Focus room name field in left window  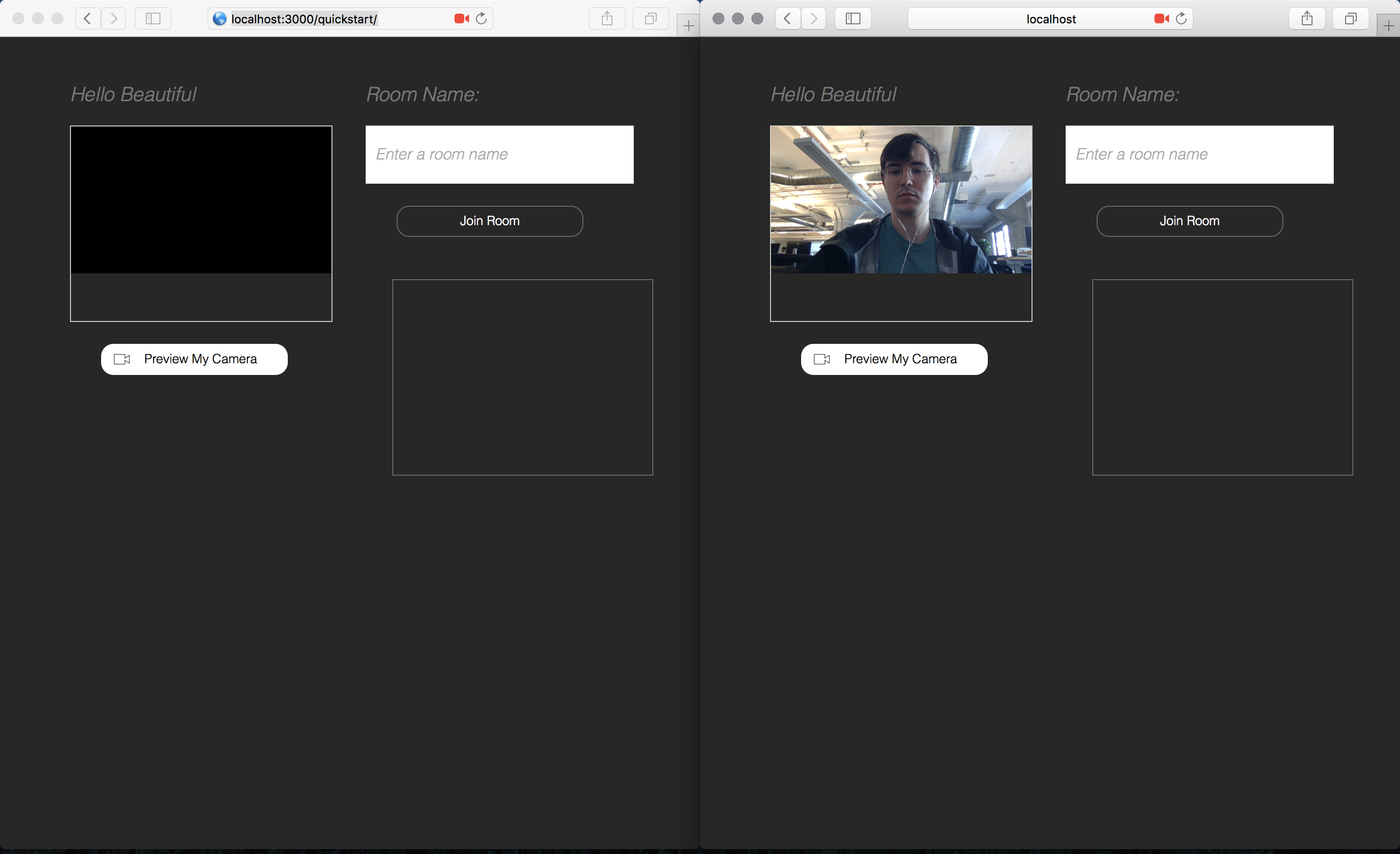499,155
